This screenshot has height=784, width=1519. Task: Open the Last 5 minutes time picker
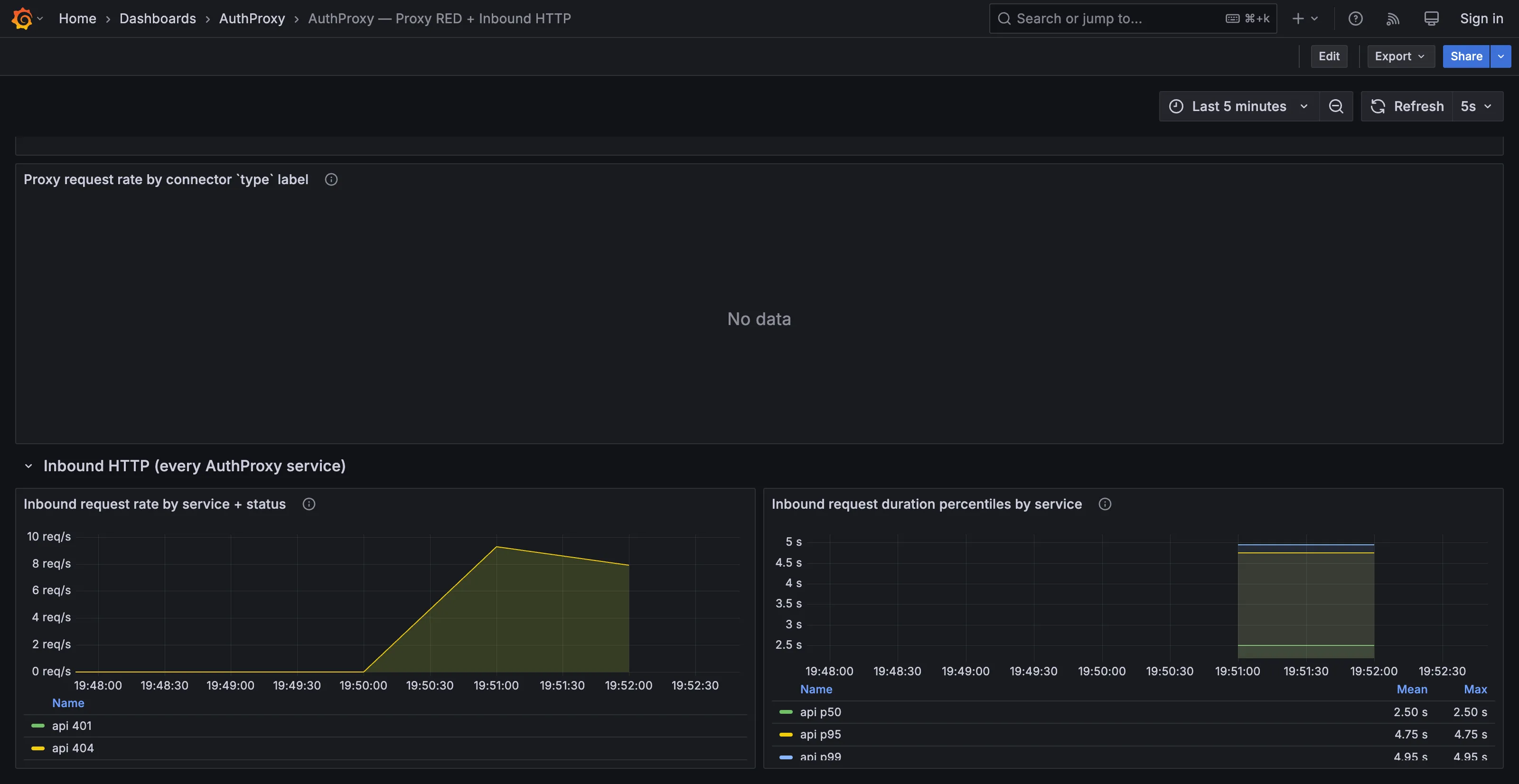tap(1238, 106)
